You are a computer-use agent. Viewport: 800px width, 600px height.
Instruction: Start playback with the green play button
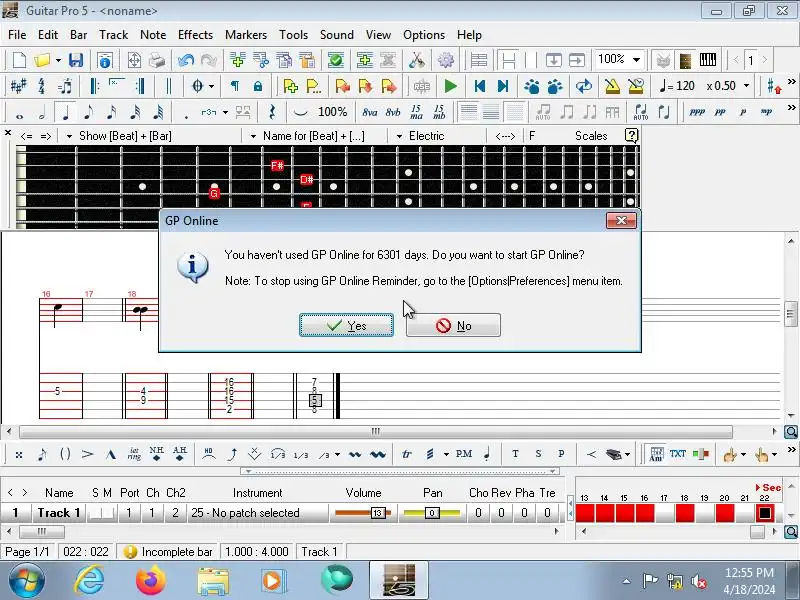click(x=451, y=86)
